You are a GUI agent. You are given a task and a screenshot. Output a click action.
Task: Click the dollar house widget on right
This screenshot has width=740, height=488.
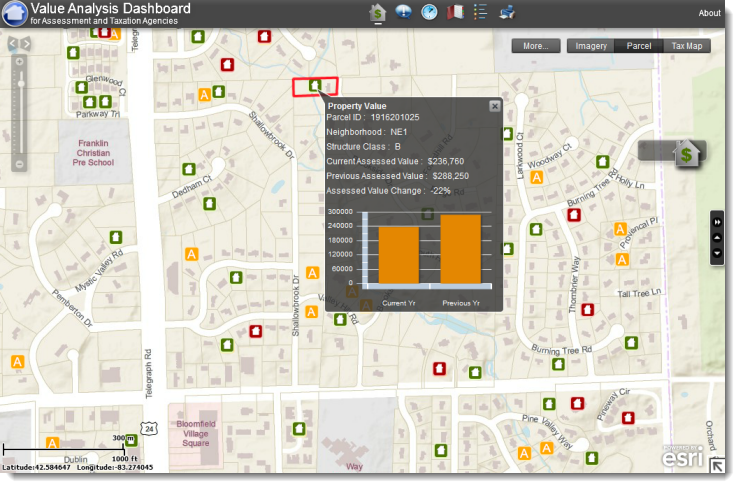[686, 154]
